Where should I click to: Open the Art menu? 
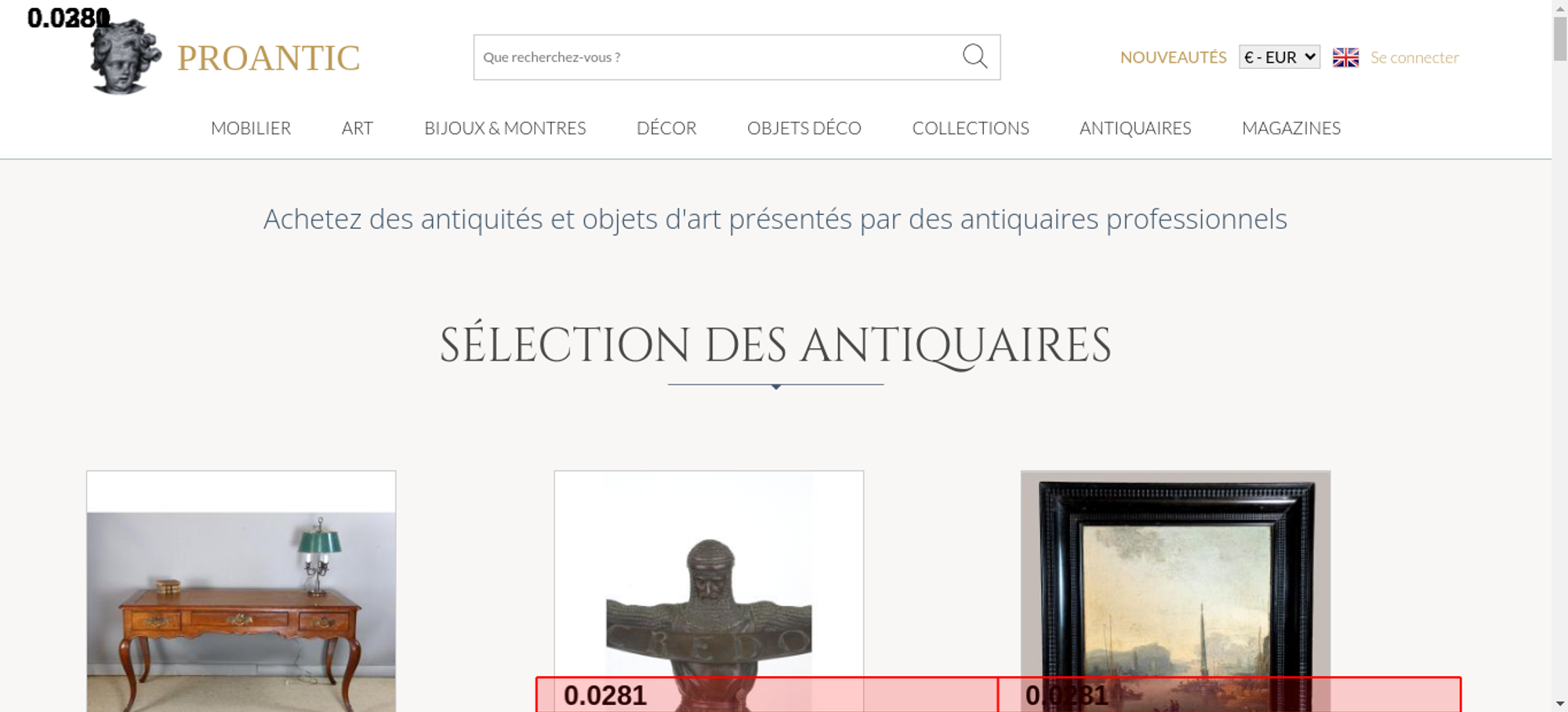[x=357, y=128]
